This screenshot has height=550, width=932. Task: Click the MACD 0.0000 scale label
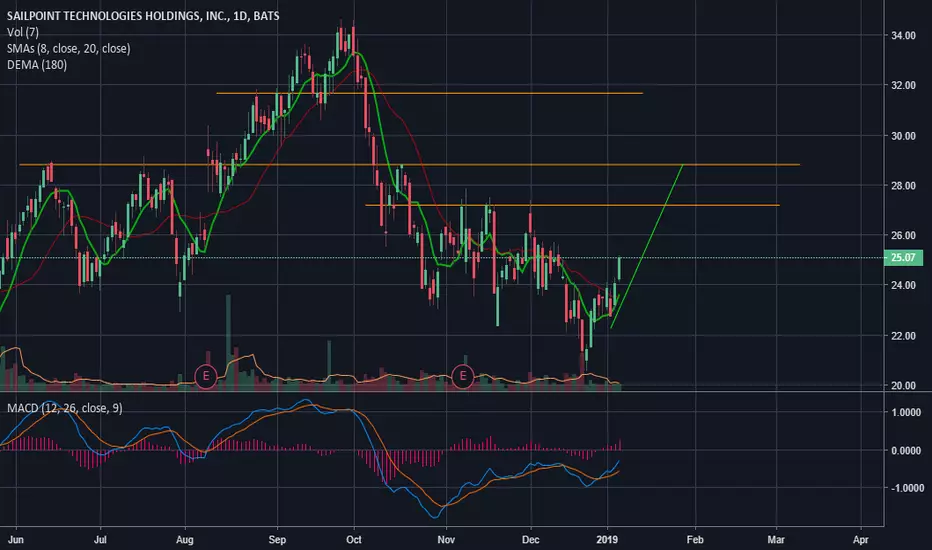point(906,451)
